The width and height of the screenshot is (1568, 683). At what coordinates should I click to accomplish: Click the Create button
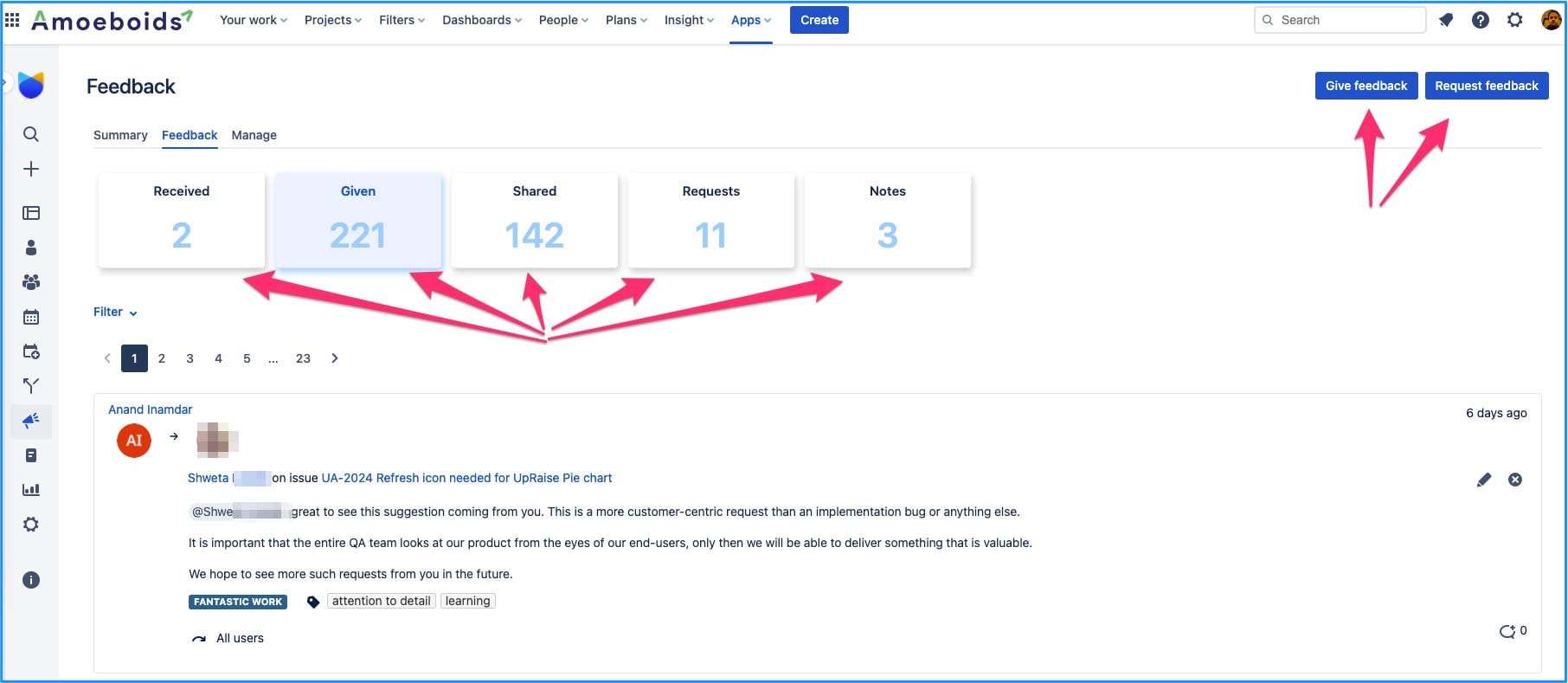point(819,20)
